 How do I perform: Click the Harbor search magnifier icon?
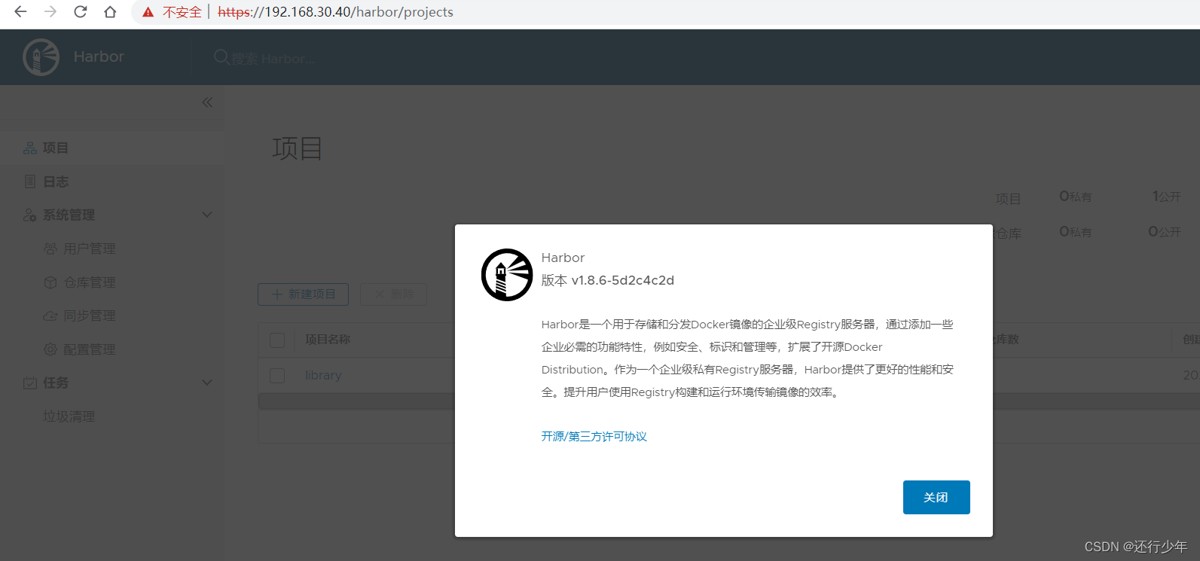point(221,57)
